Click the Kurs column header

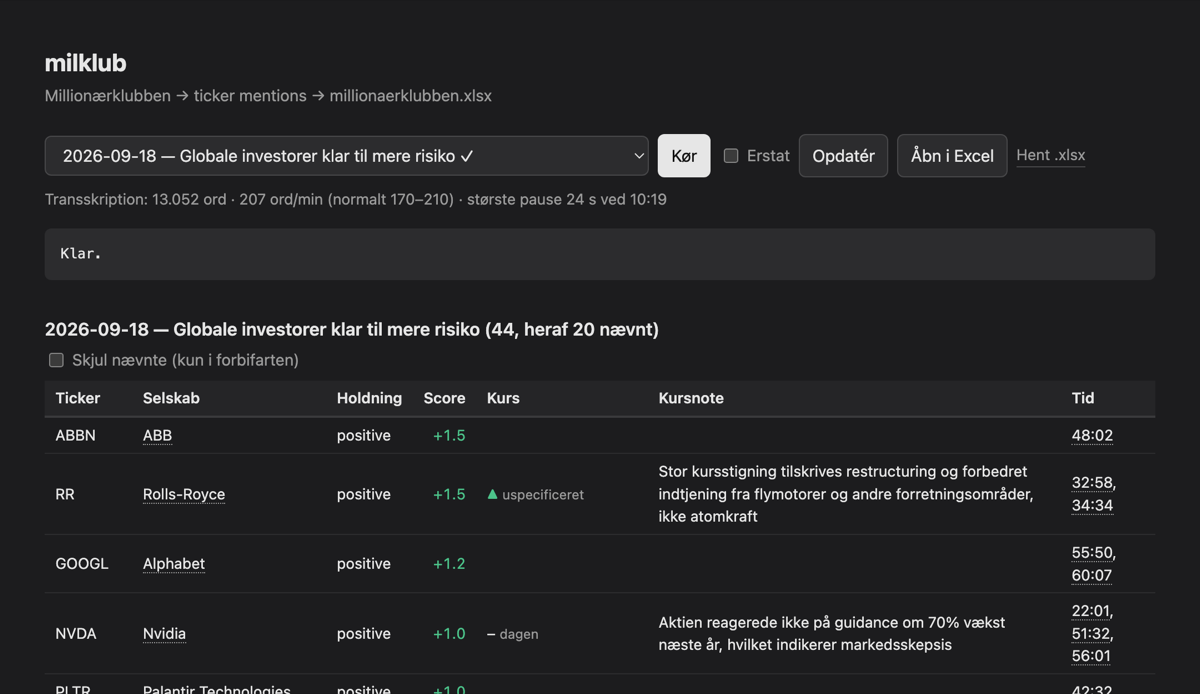click(x=503, y=398)
